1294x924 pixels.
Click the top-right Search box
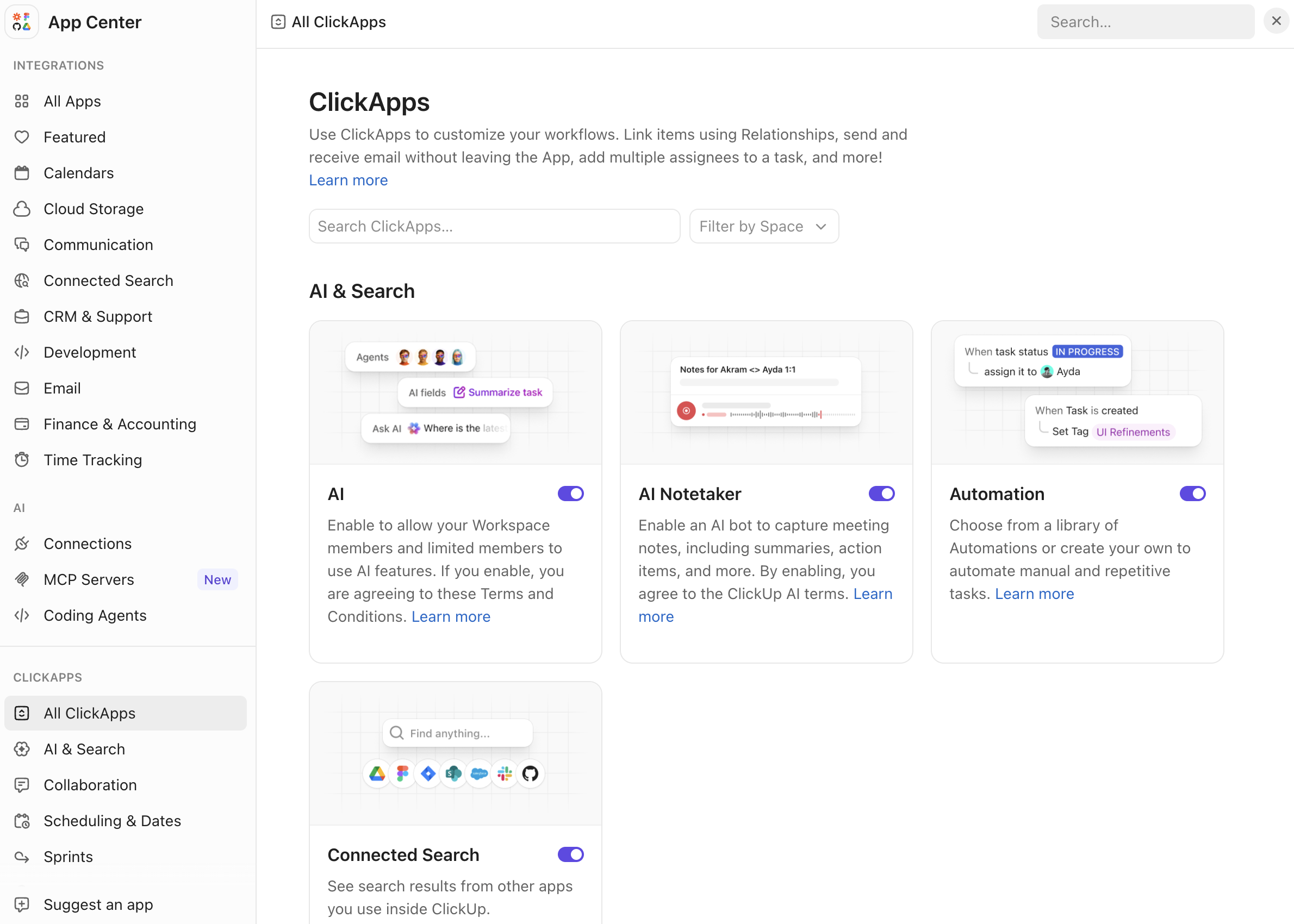coord(1146,22)
